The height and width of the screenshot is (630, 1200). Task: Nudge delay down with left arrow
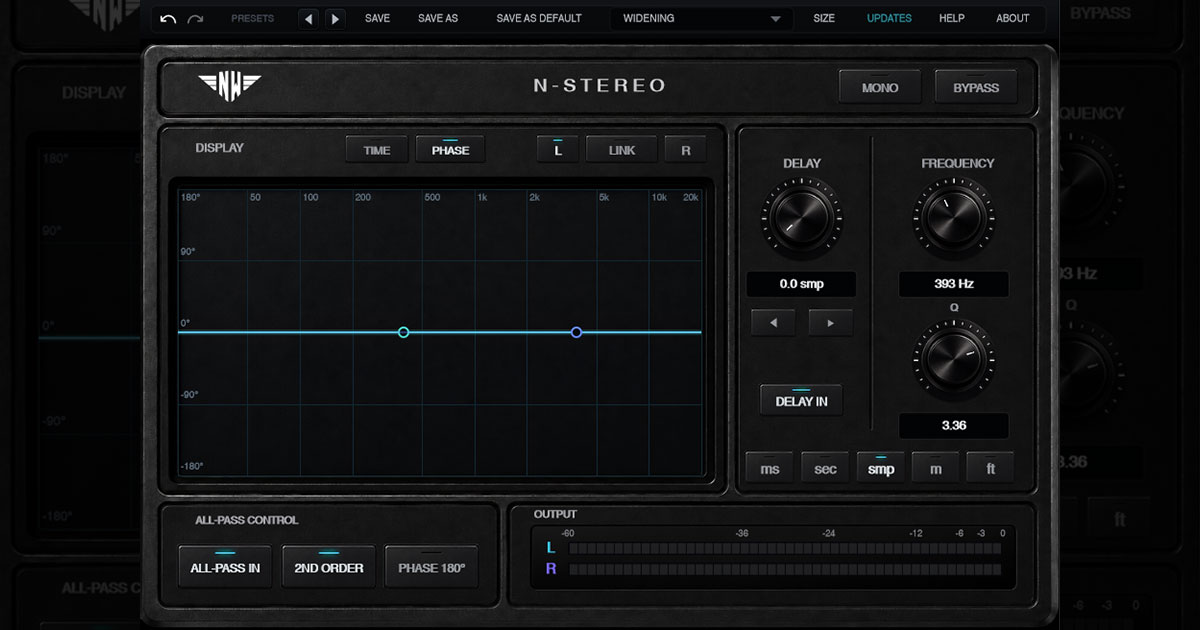pyautogui.click(x=774, y=322)
